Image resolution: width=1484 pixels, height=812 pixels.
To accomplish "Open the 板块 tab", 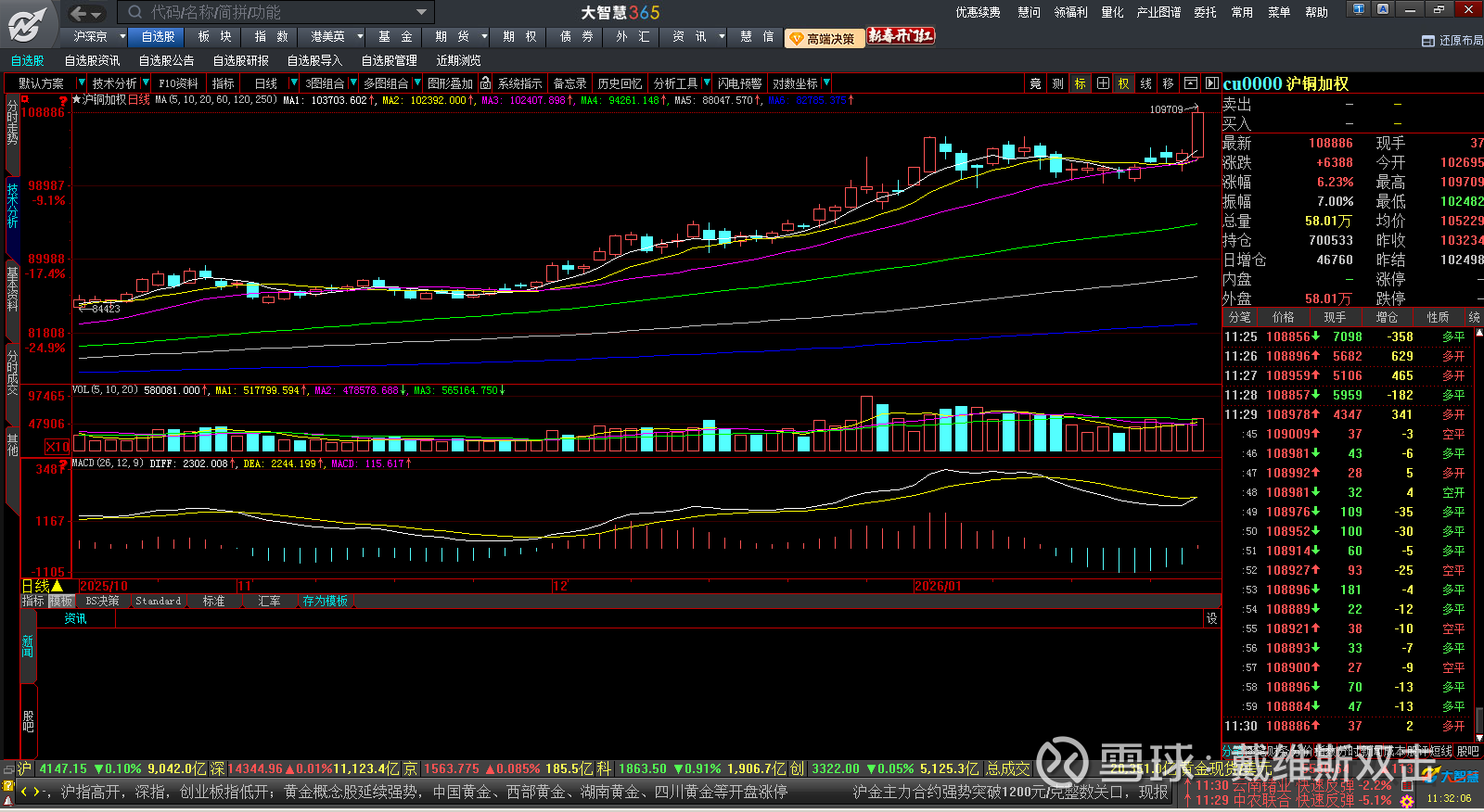I will pos(214,37).
